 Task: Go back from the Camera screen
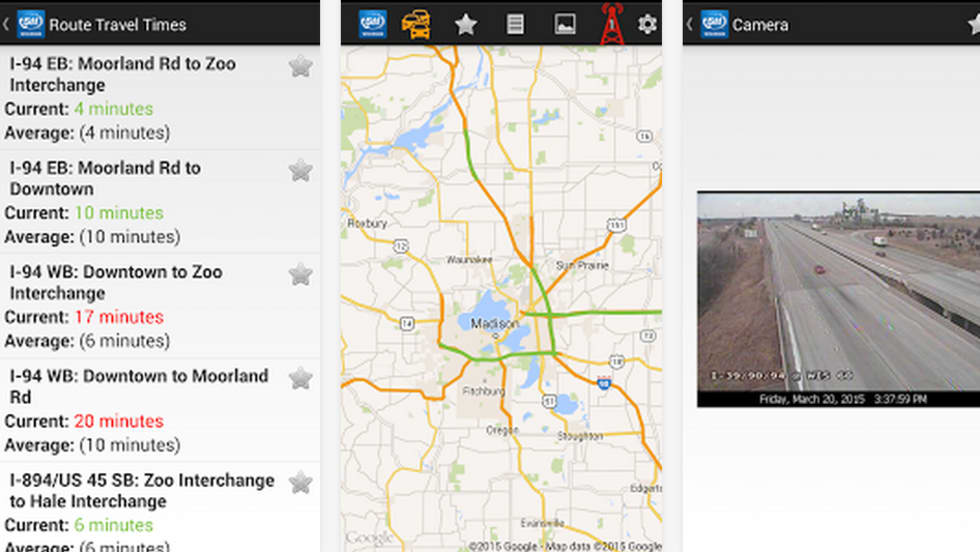(x=690, y=24)
